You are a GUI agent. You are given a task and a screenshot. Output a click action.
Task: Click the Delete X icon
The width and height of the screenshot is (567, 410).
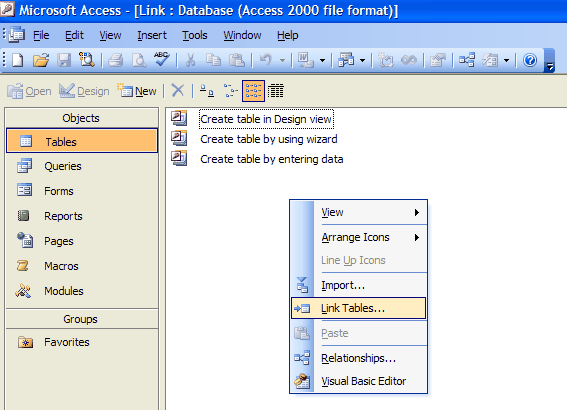[x=178, y=90]
